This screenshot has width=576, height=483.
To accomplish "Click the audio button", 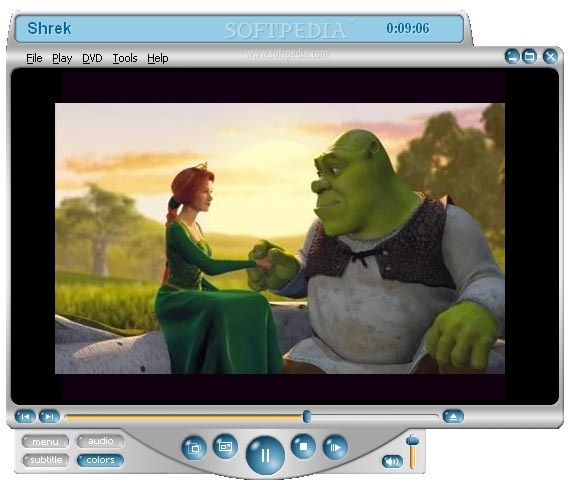I will [100, 441].
